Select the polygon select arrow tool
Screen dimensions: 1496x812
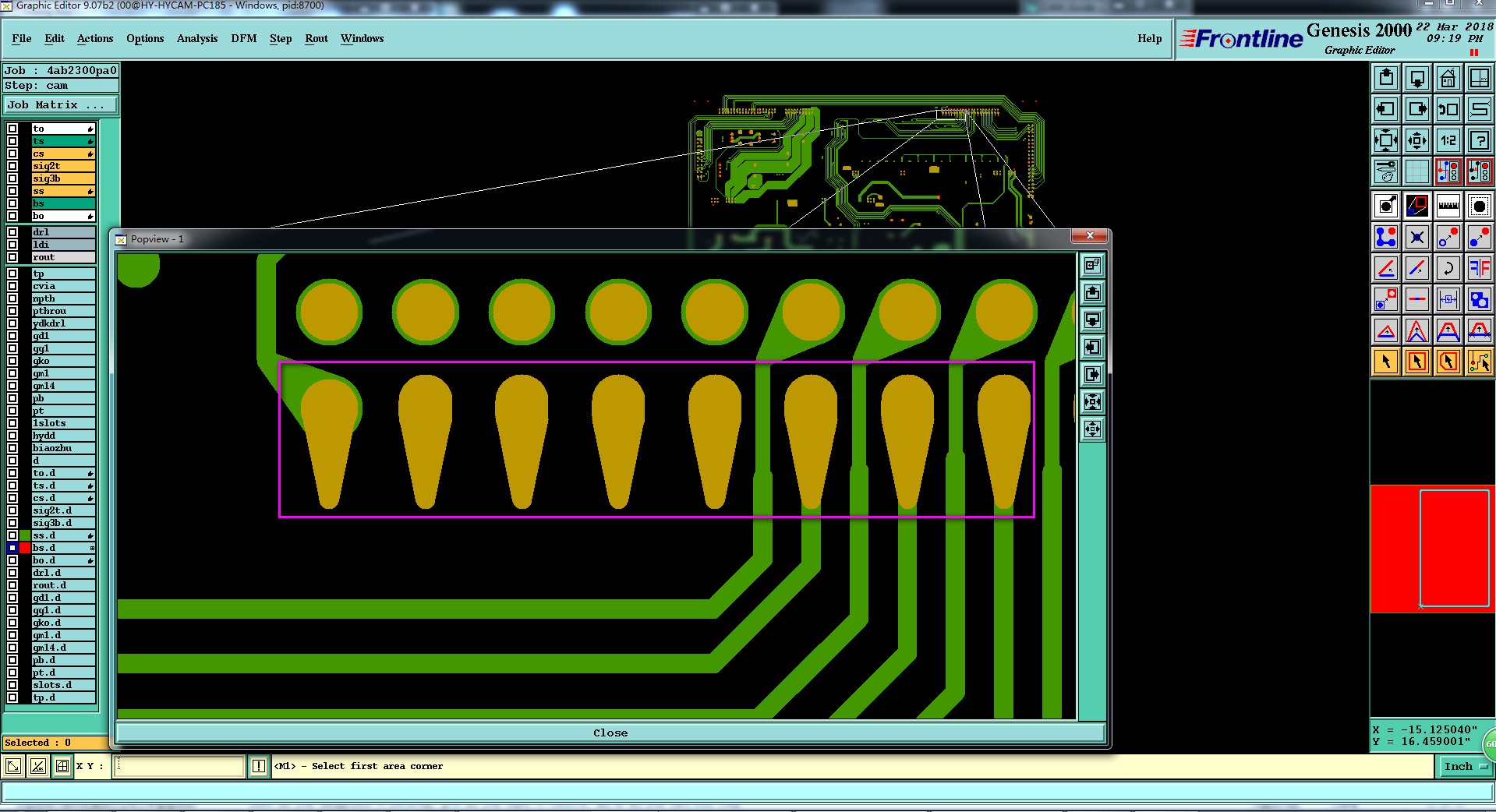[1448, 362]
